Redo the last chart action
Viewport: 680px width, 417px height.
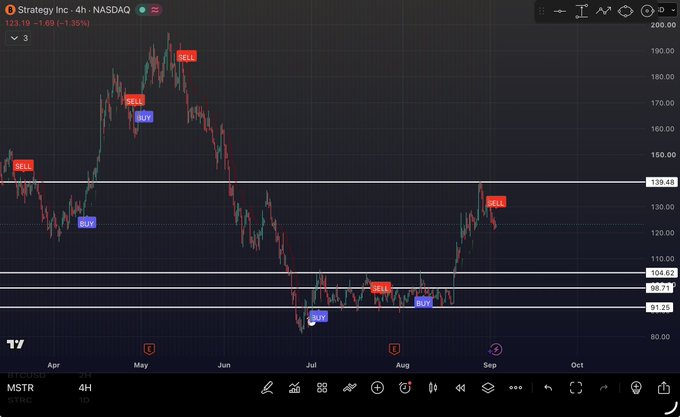[604, 388]
